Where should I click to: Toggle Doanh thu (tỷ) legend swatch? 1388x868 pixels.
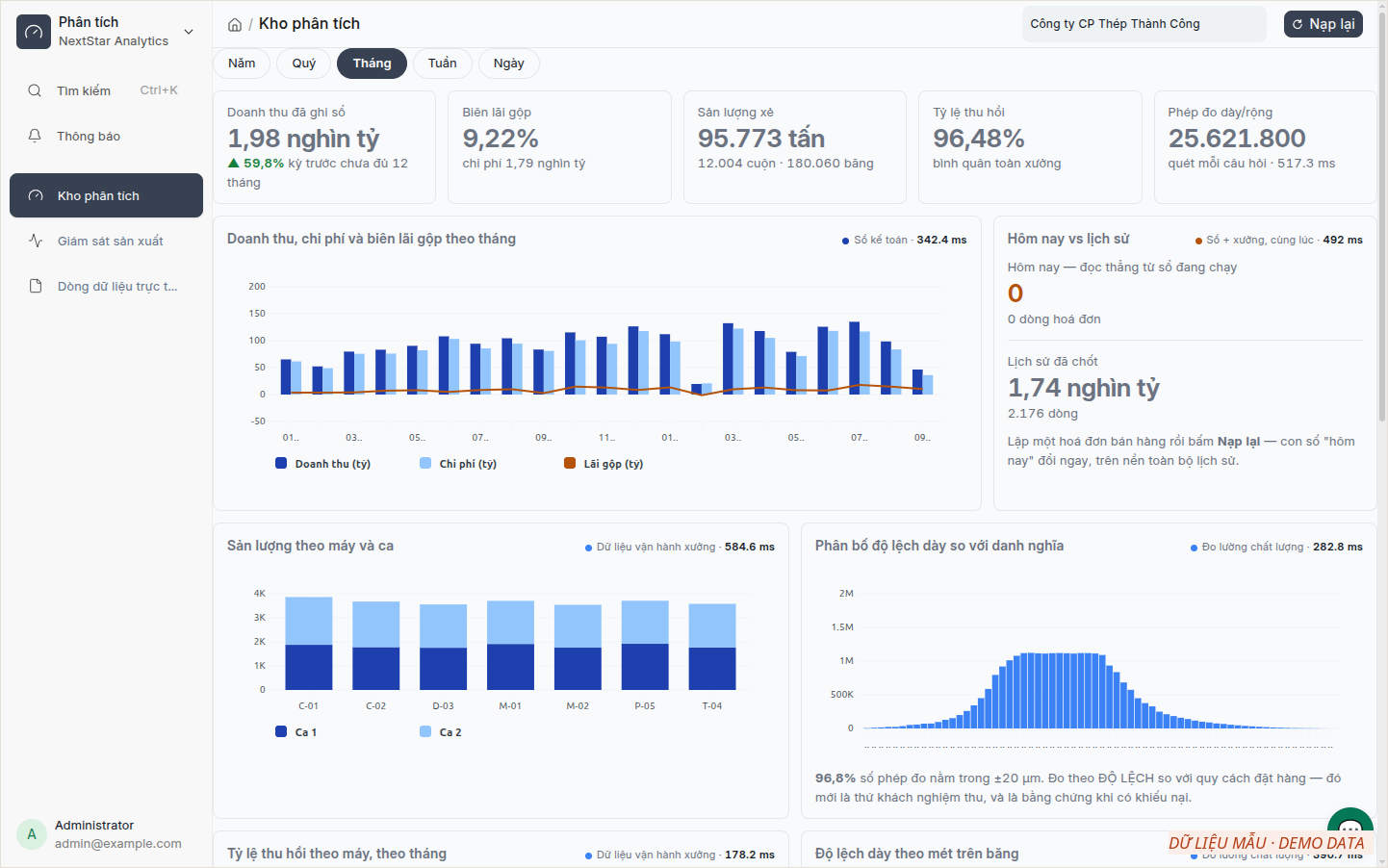(281, 463)
